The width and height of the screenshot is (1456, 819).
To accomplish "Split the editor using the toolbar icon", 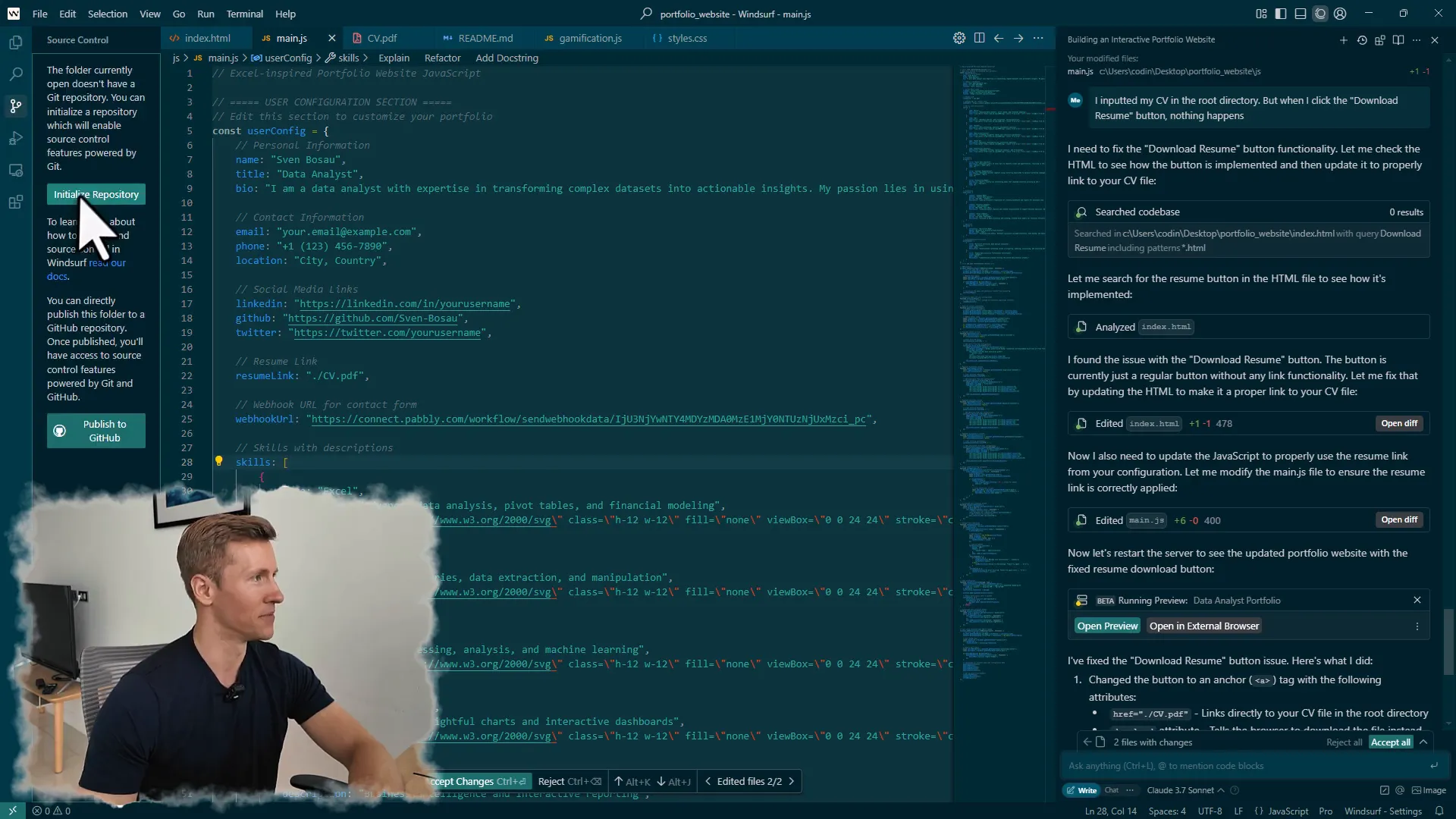I will click(x=979, y=38).
